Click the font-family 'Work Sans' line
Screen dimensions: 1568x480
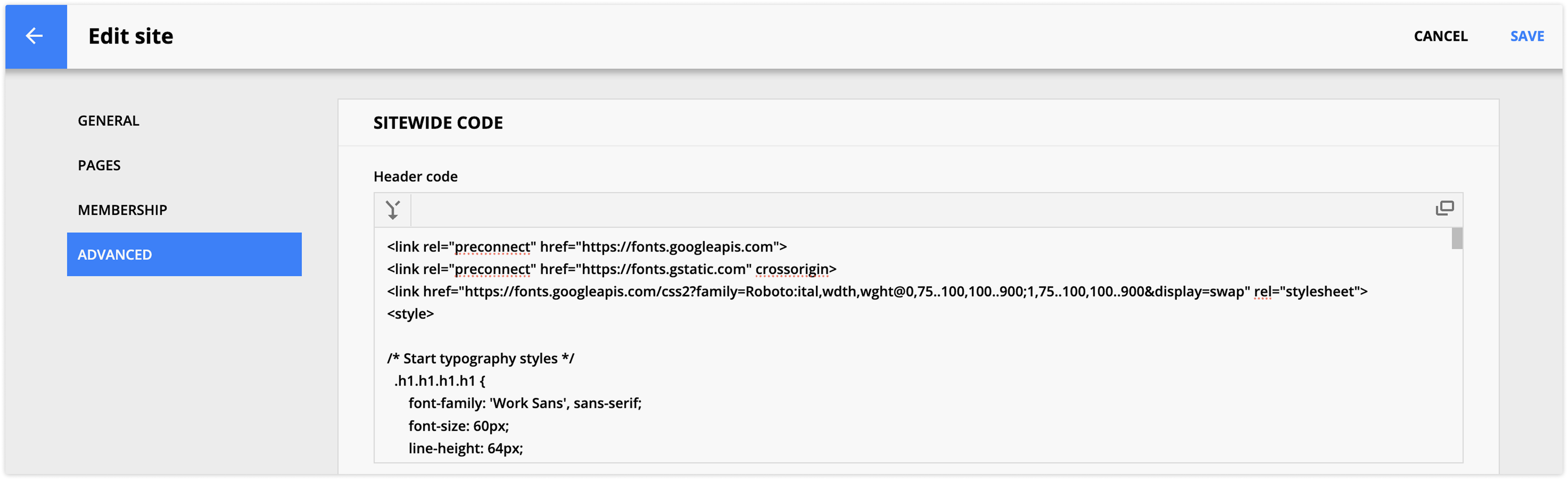pos(525,403)
